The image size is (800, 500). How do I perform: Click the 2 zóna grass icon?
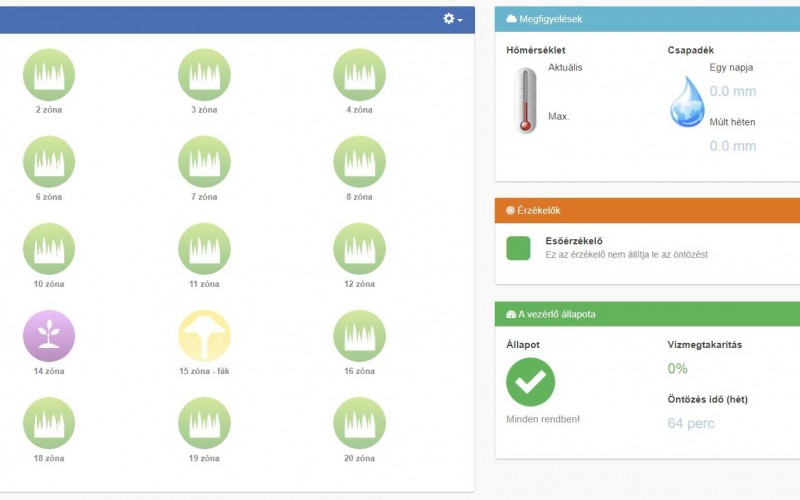click(49, 74)
